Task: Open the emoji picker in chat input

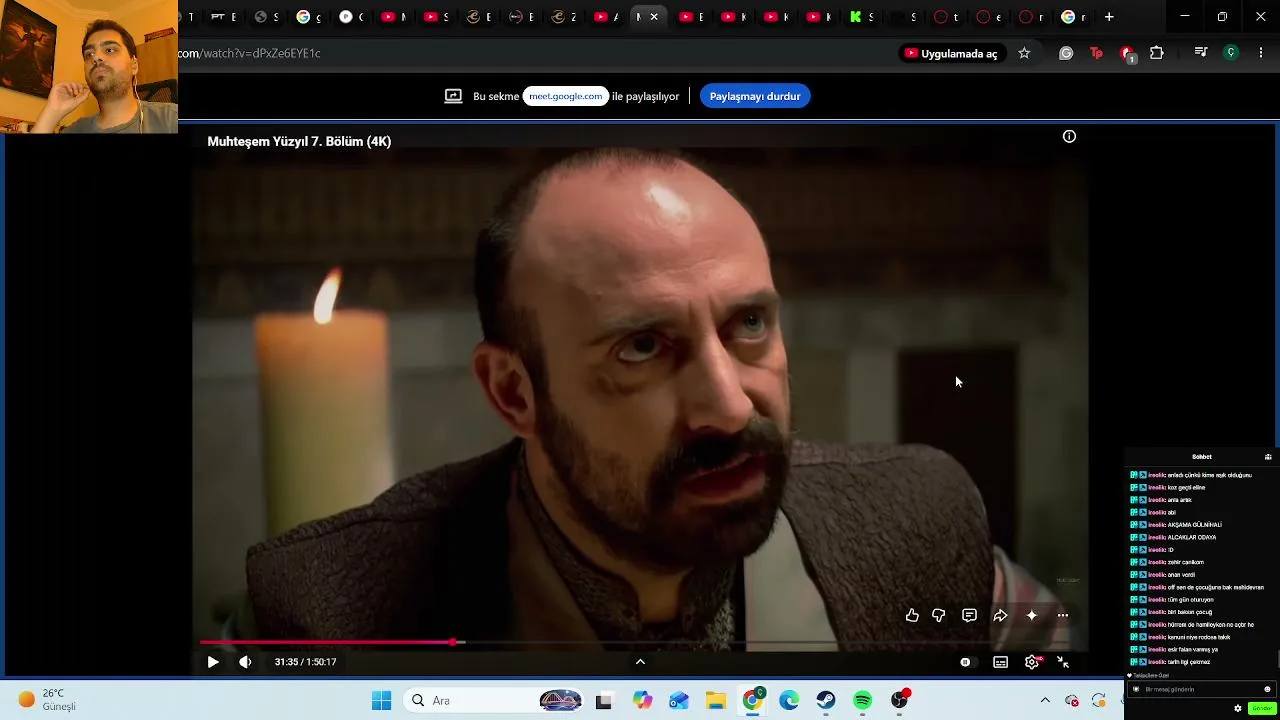Action: [x=1267, y=689]
